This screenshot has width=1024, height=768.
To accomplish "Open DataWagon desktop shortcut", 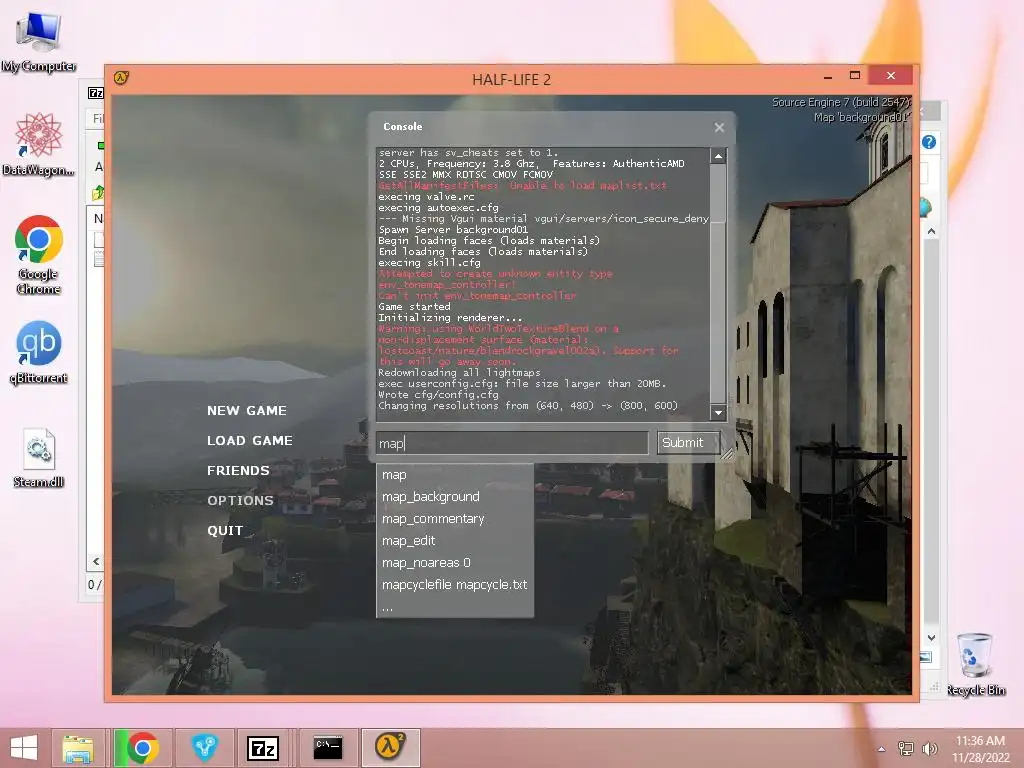I will pos(39,144).
